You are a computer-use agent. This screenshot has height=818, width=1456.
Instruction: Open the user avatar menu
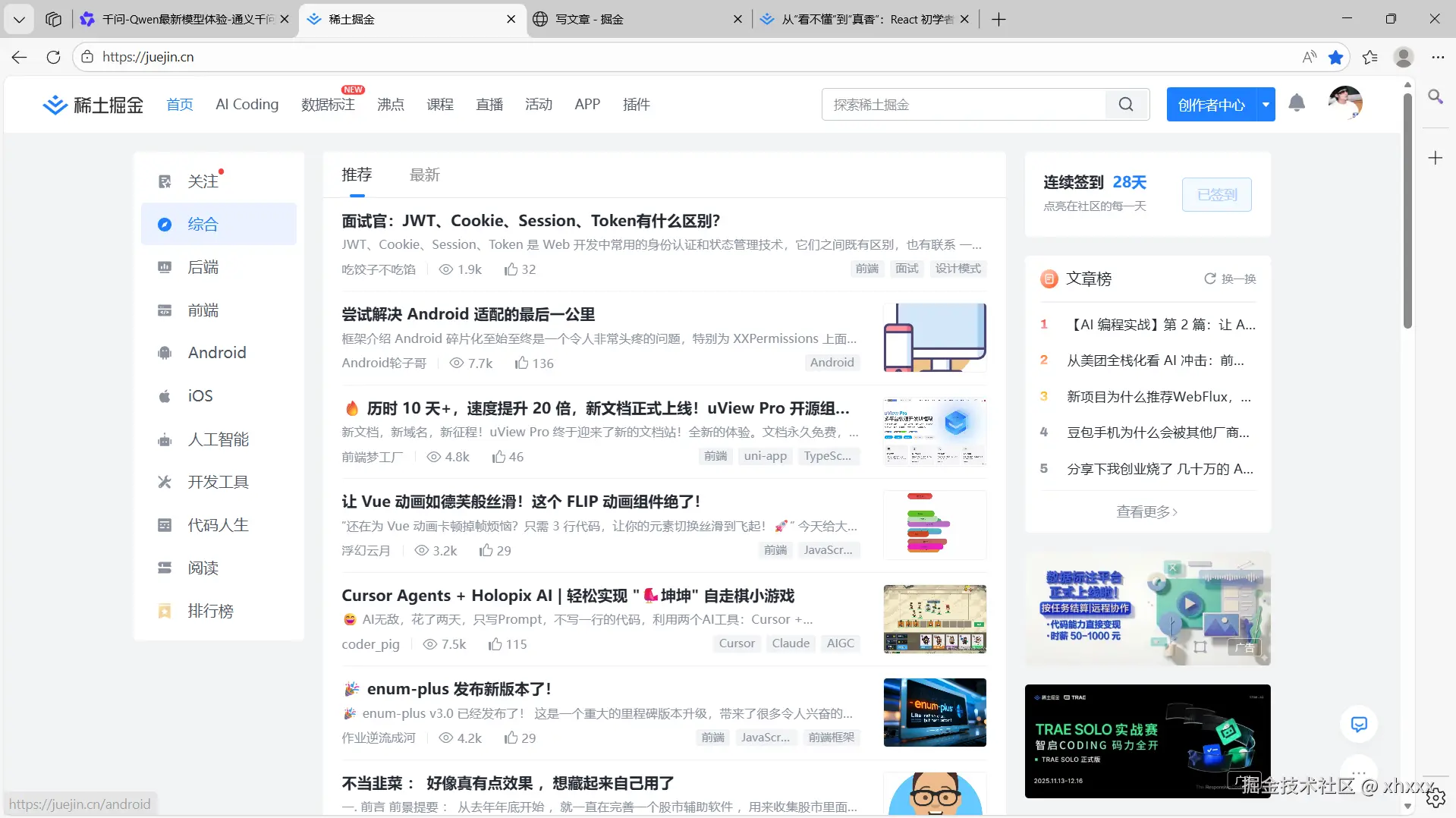1345,103
